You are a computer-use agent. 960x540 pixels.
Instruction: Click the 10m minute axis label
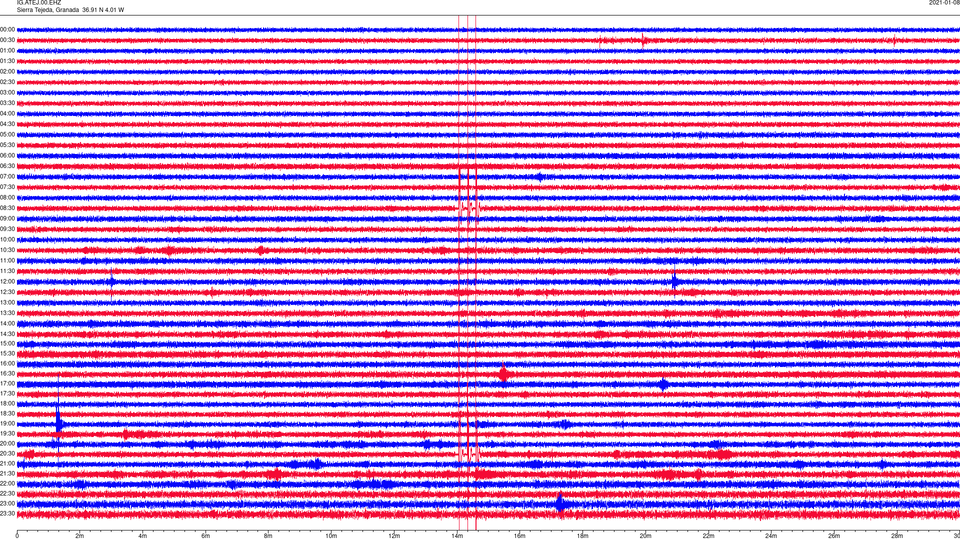[331, 536]
